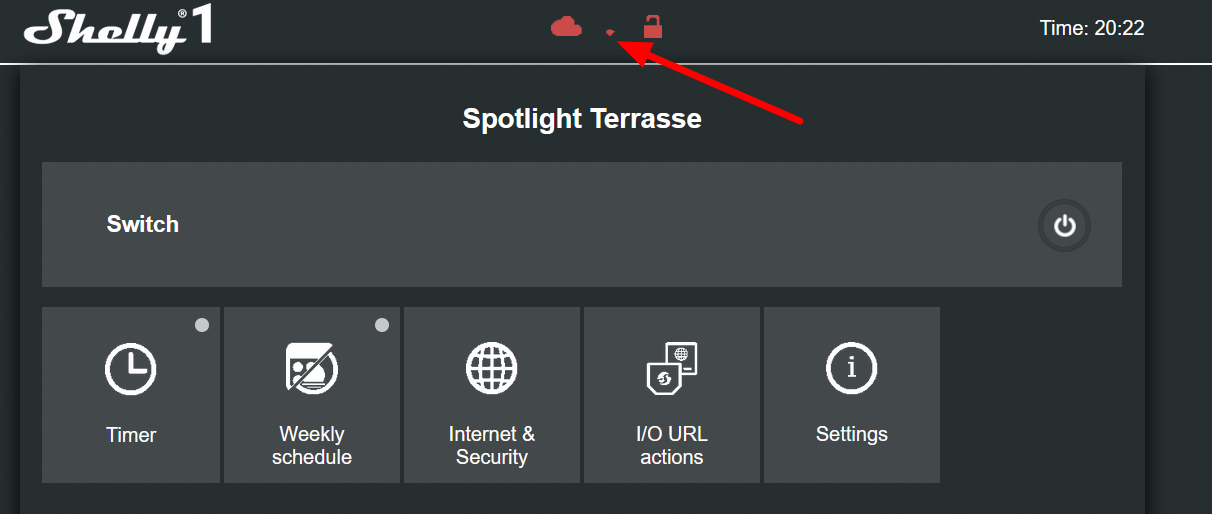Click the small red WiFi signal icon

click(x=610, y=32)
